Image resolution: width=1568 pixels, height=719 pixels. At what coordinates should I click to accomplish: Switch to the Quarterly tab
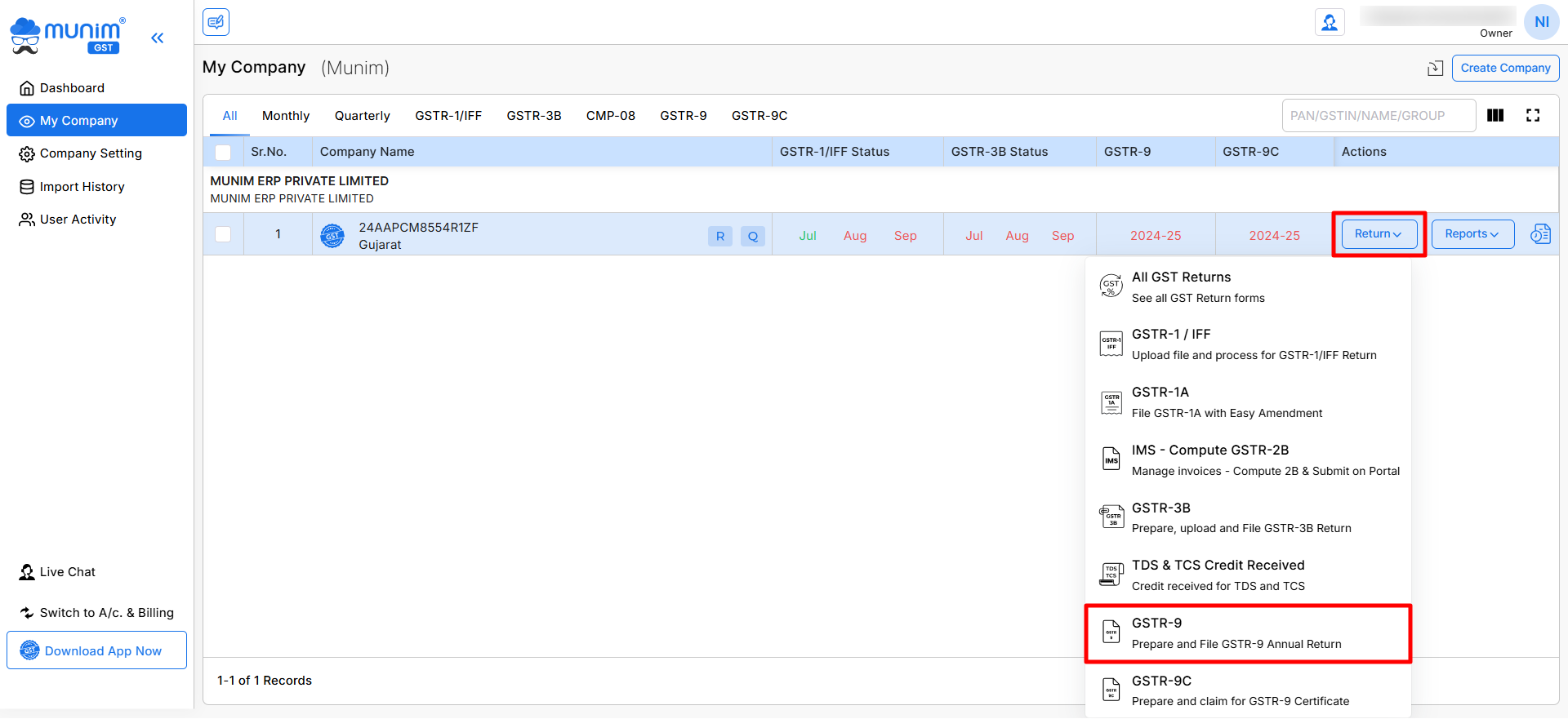[363, 116]
